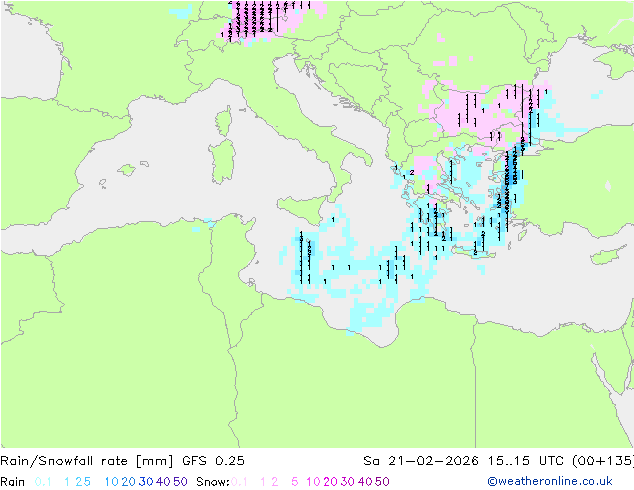Select the Rain 50 legend color value
The width and height of the screenshot is (634, 490).
(180, 482)
